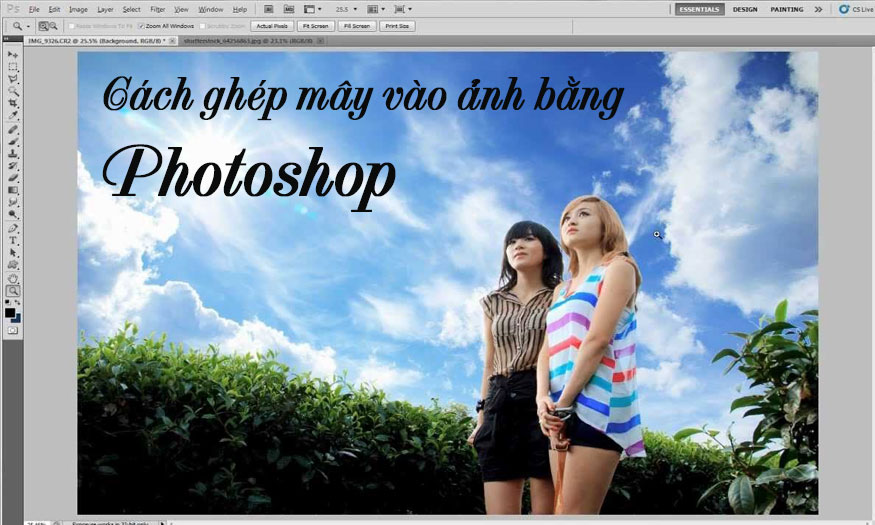
Task: Select the Blur tool
Action: coord(12,203)
